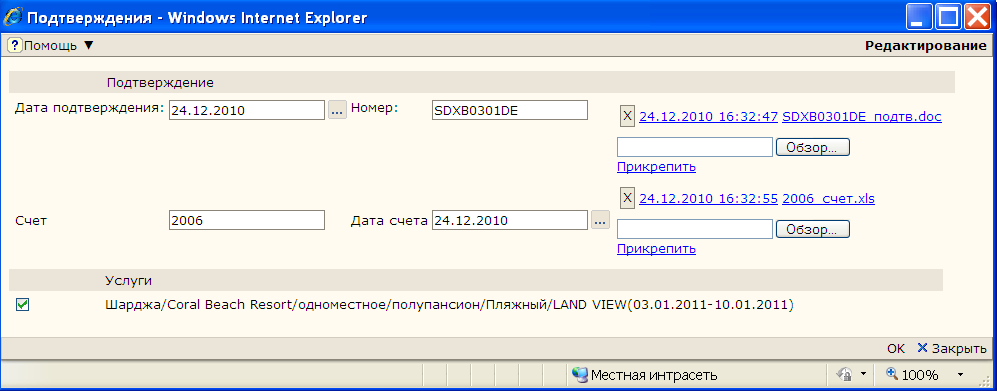
Task: Click the Дата подтверждения date field
Action: [247, 110]
